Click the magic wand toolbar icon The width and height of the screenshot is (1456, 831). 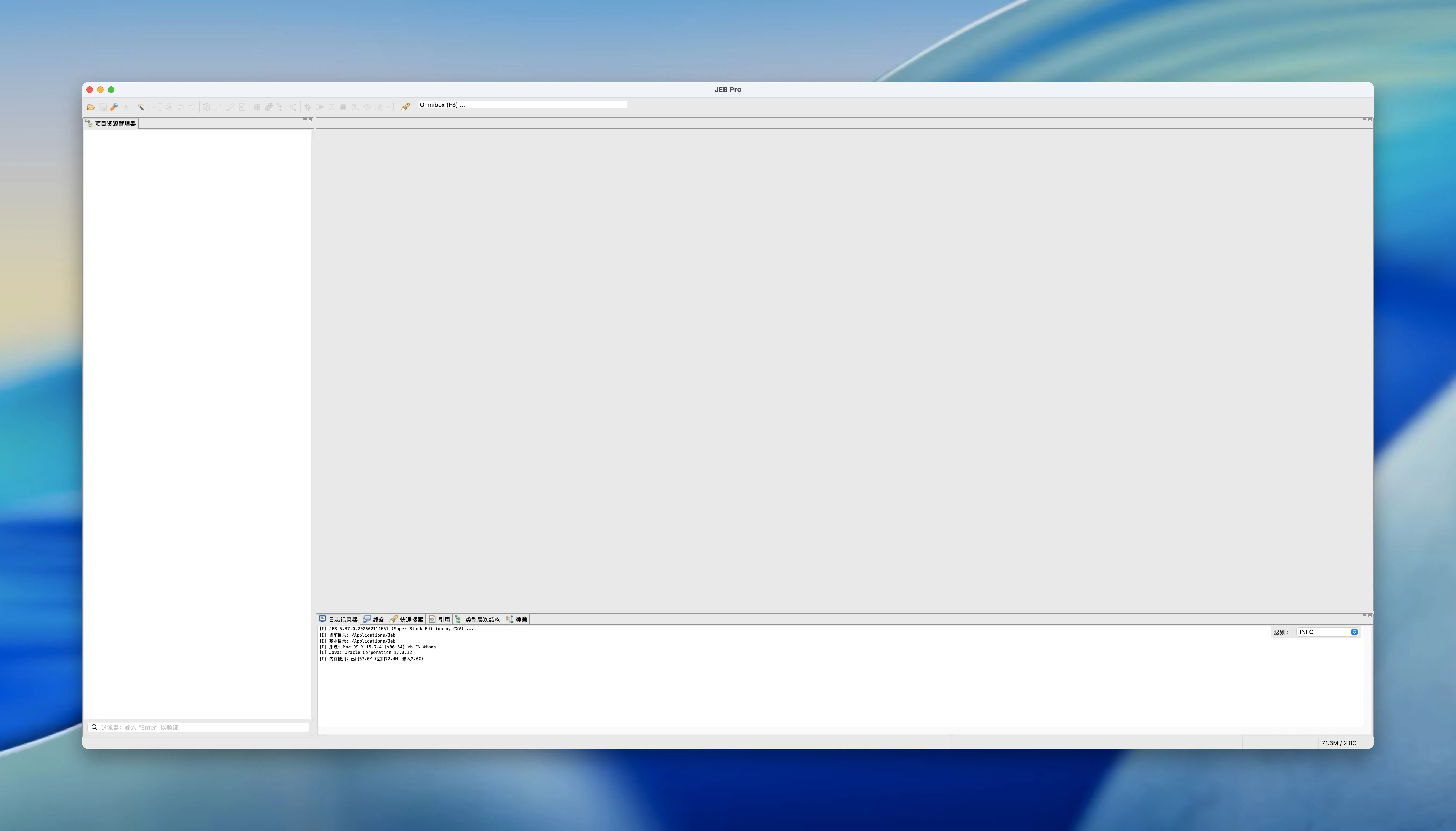141,107
